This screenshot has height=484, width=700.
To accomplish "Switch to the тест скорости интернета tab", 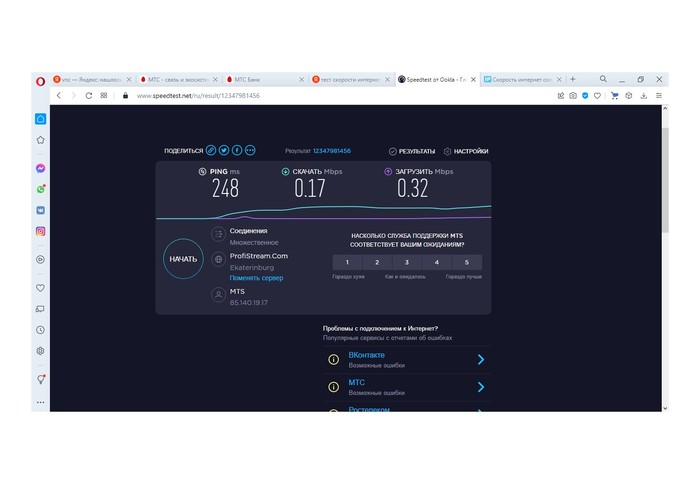I will 351,79.
